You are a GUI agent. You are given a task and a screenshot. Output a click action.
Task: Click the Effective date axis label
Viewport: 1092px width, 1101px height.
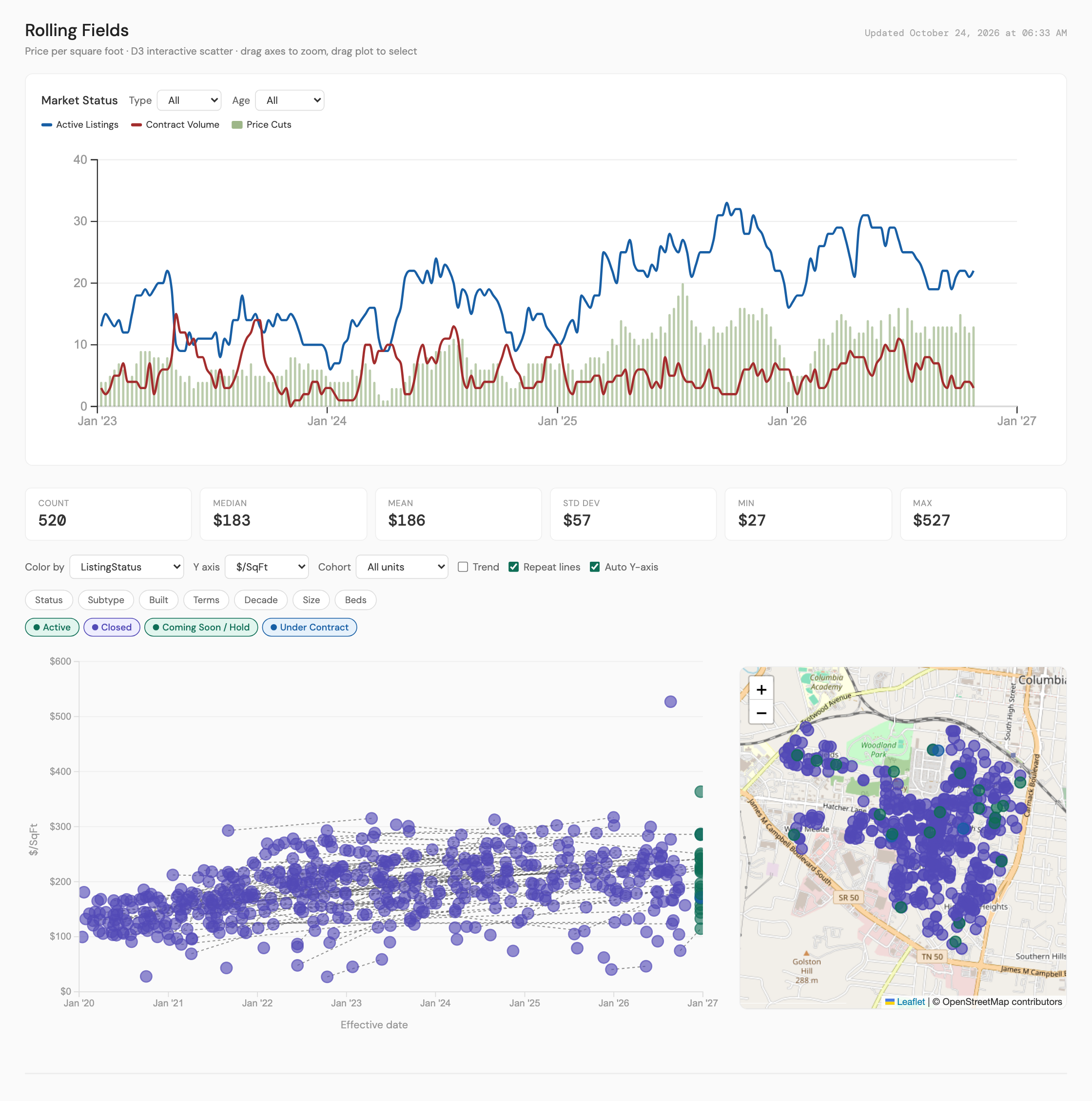click(x=374, y=1024)
